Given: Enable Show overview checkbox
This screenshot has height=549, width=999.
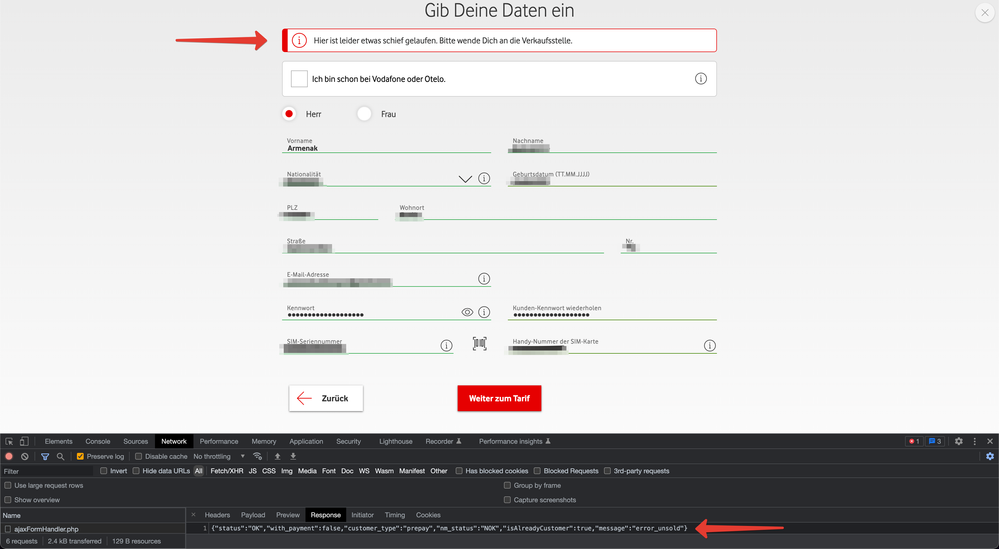Looking at the screenshot, I should [x=8, y=500].
